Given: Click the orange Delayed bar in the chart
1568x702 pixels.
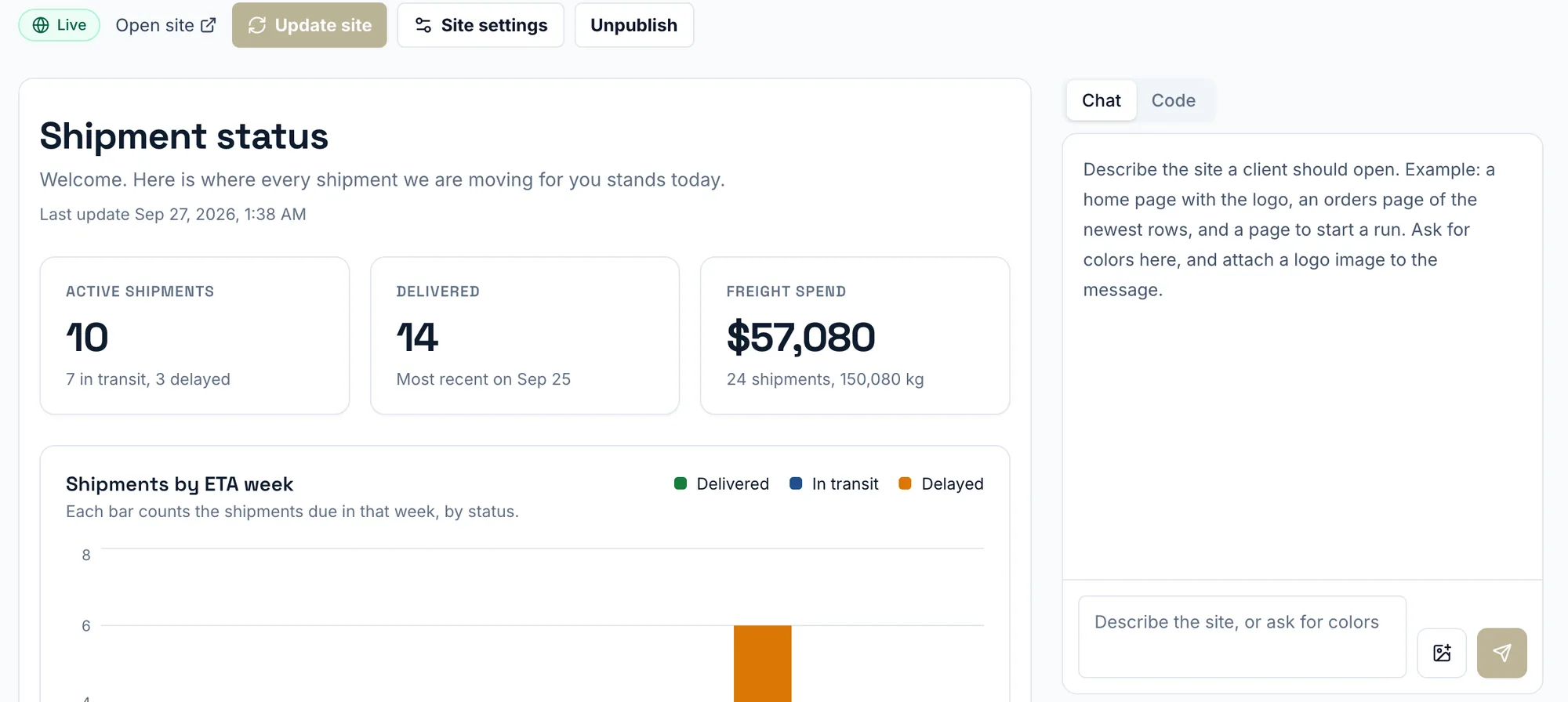Looking at the screenshot, I should coord(762,663).
